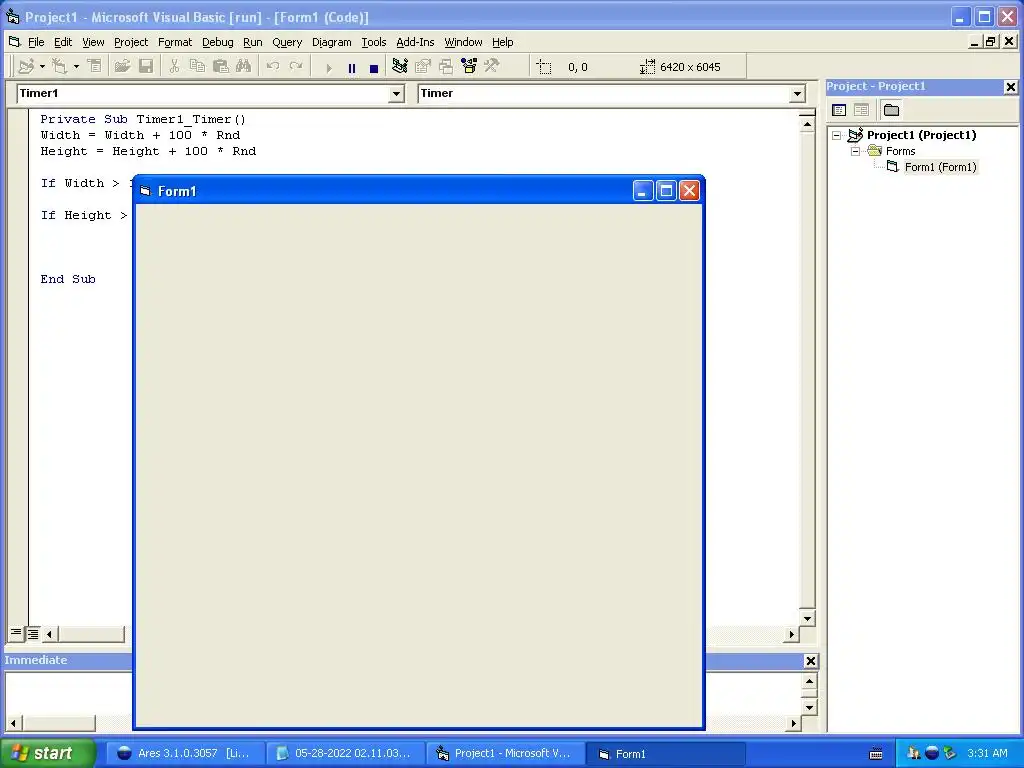Open the Edit menu
The height and width of the screenshot is (768, 1024).
(x=63, y=42)
